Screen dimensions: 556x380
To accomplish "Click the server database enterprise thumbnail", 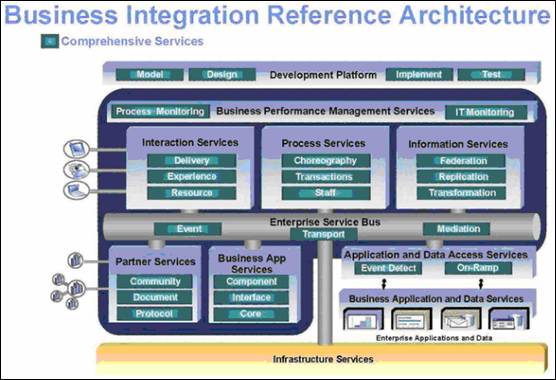I will coord(509,319).
